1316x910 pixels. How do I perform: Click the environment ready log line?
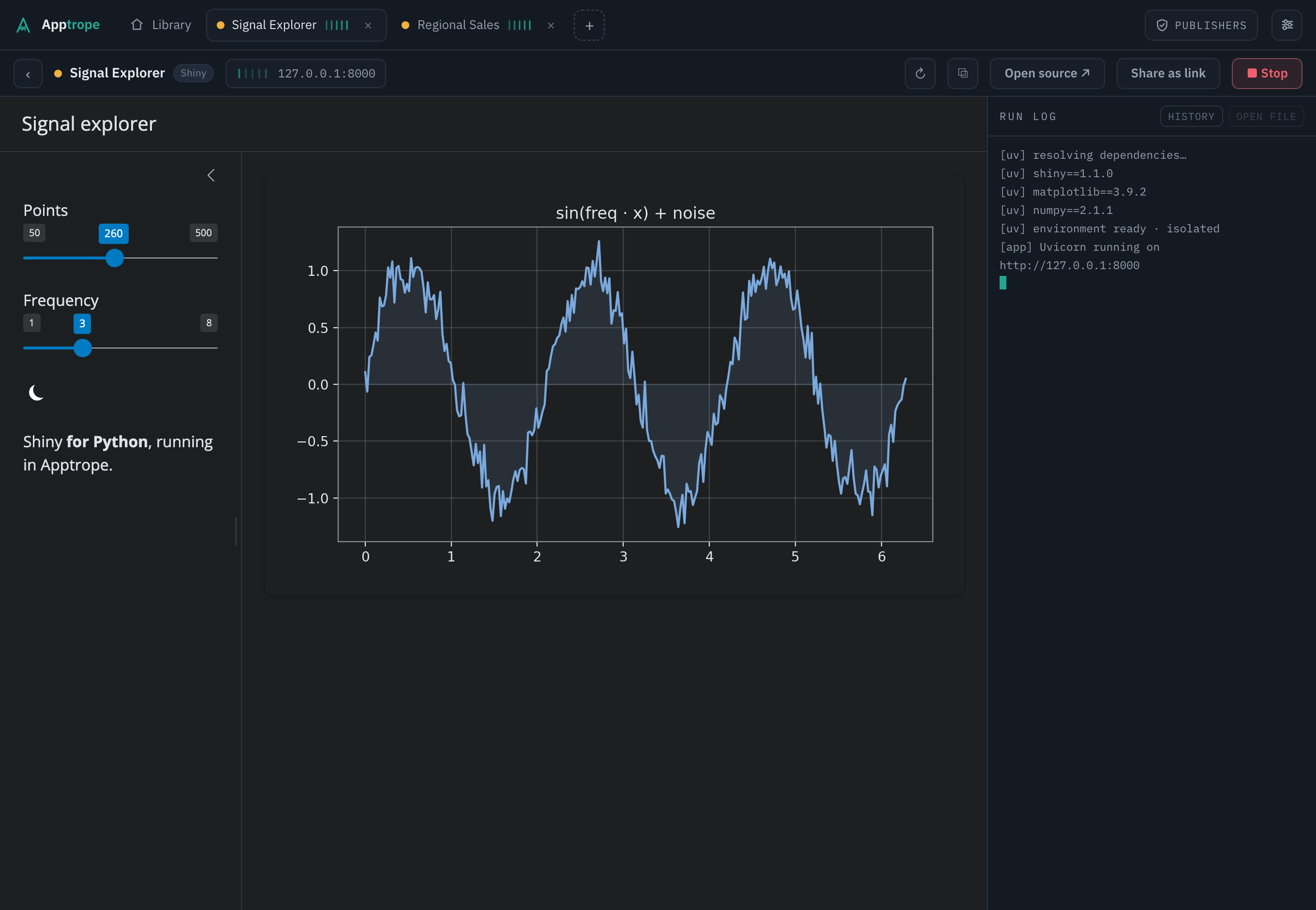tap(1109, 228)
